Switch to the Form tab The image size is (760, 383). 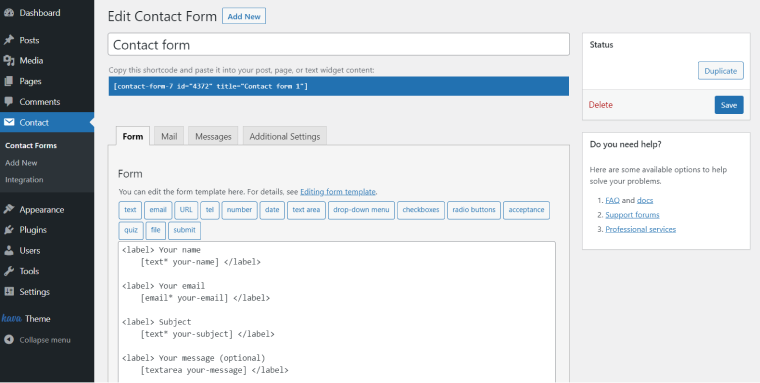(133, 136)
